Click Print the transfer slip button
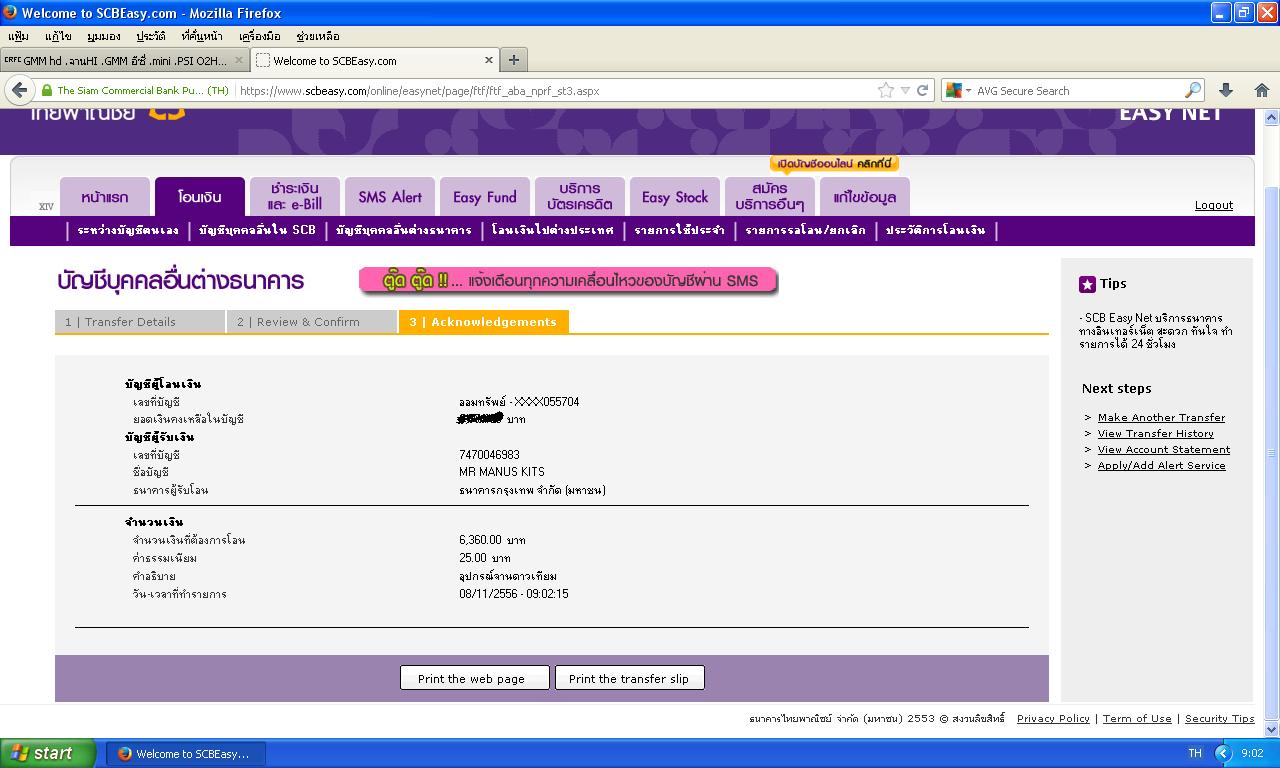 [x=629, y=678]
